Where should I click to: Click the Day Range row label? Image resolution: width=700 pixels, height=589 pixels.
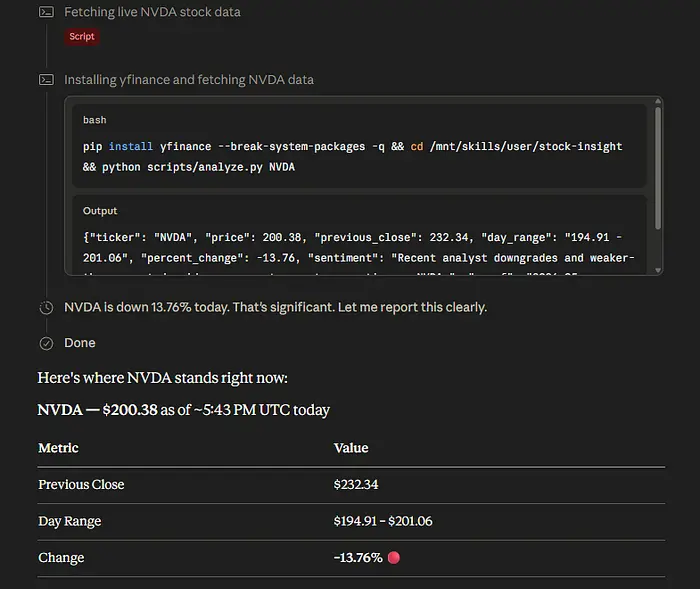click(70, 521)
